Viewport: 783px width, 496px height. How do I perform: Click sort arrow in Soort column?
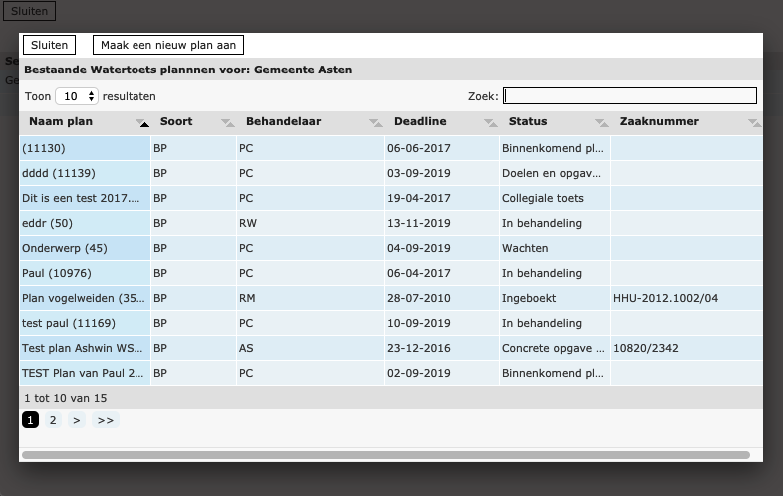pyautogui.click(x=227, y=123)
